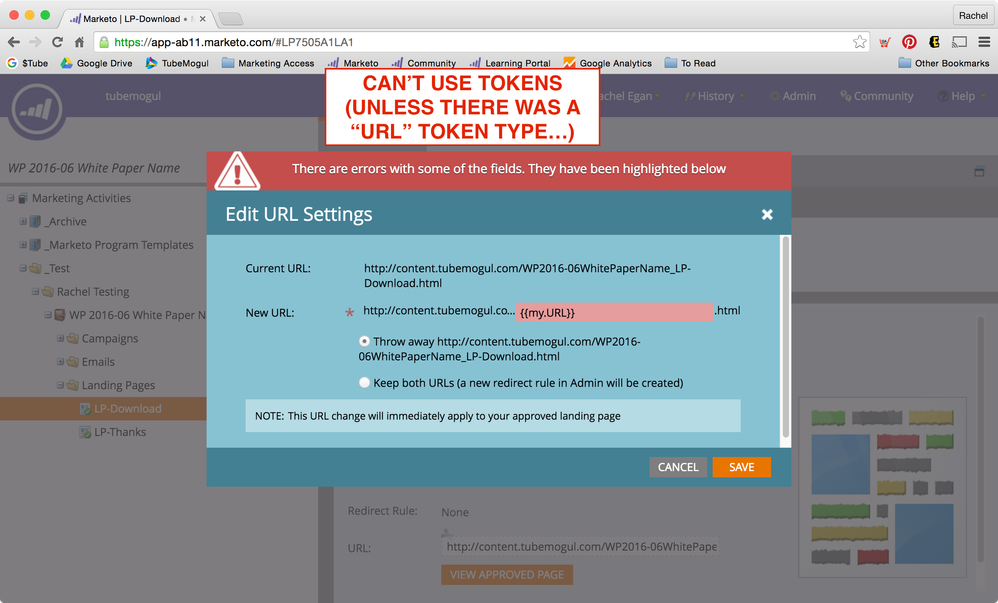Image resolution: width=998 pixels, height=603 pixels.
Task: Bookmark this page with the star icon
Action: (859, 42)
